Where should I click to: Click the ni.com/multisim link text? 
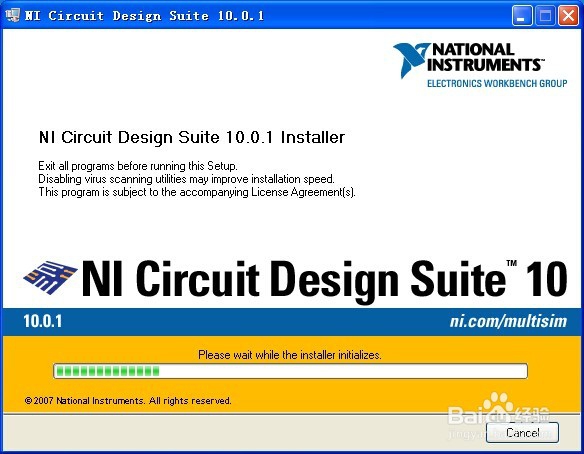coord(508,321)
